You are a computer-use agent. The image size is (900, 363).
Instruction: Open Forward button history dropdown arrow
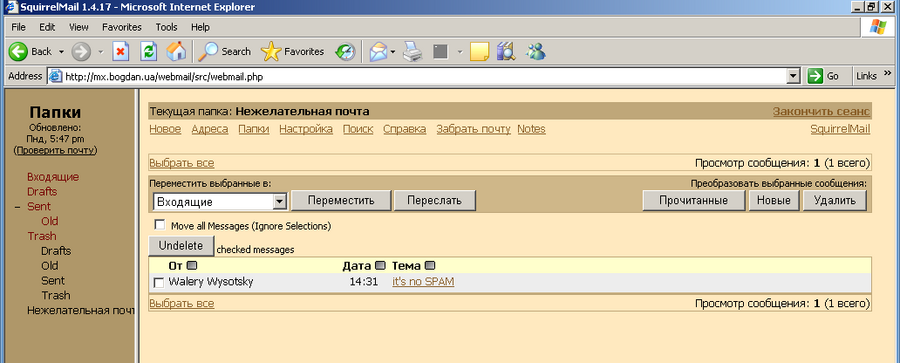tap(100, 52)
